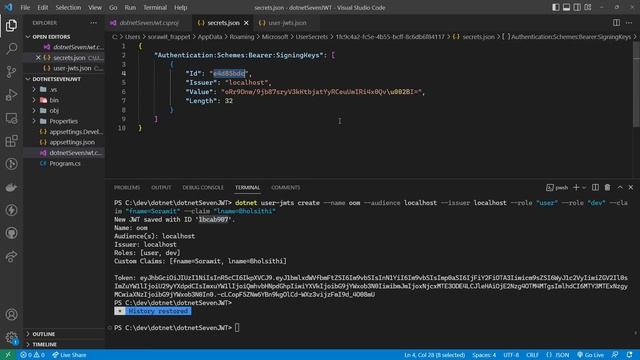Change encoding UTF-8 in status bar
This screenshot has height=360, width=640.
click(511, 355)
